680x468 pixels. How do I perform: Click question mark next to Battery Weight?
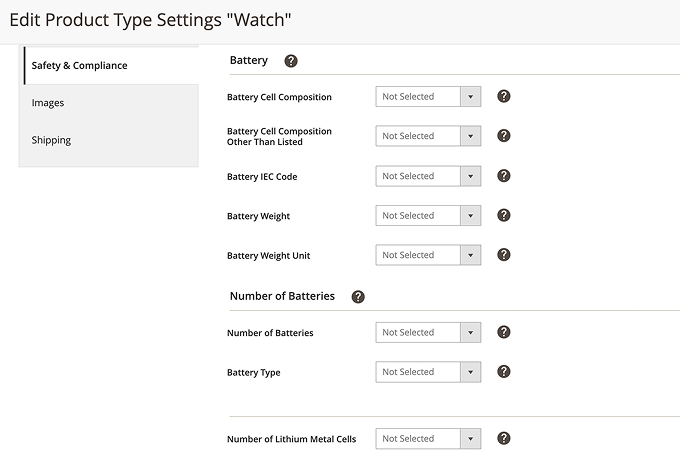(x=504, y=215)
